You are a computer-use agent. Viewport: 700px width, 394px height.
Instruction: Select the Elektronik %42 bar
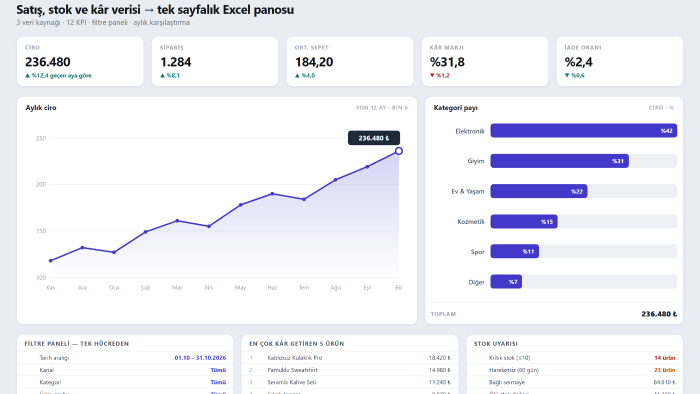(x=583, y=131)
